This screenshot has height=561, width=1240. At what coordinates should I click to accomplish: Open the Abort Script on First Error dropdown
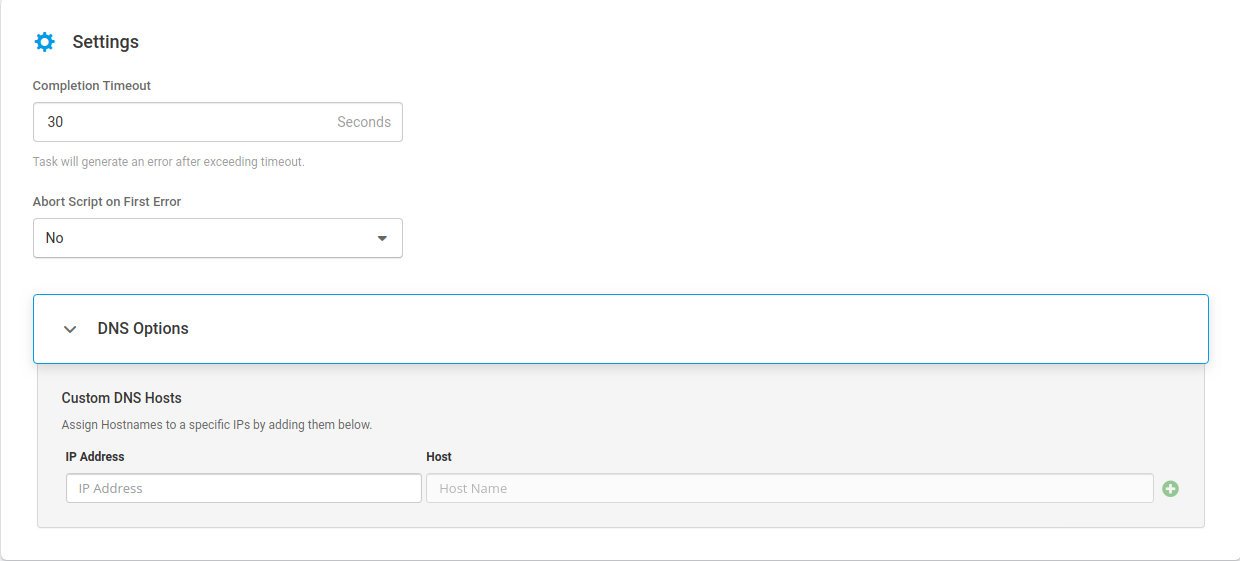coord(217,238)
